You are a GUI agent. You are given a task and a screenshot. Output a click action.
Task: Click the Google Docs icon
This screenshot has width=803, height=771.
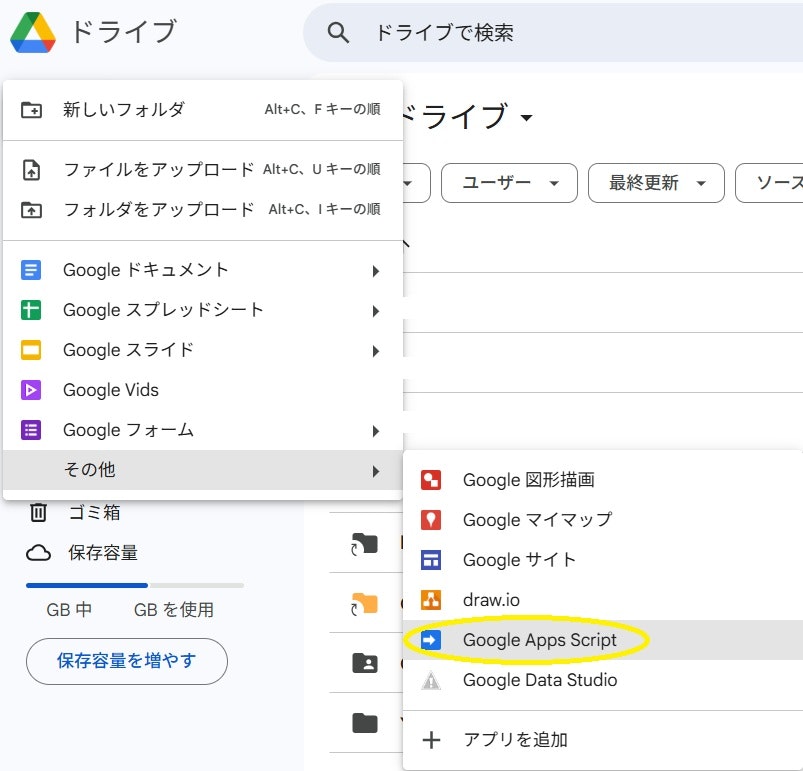point(31,270)
